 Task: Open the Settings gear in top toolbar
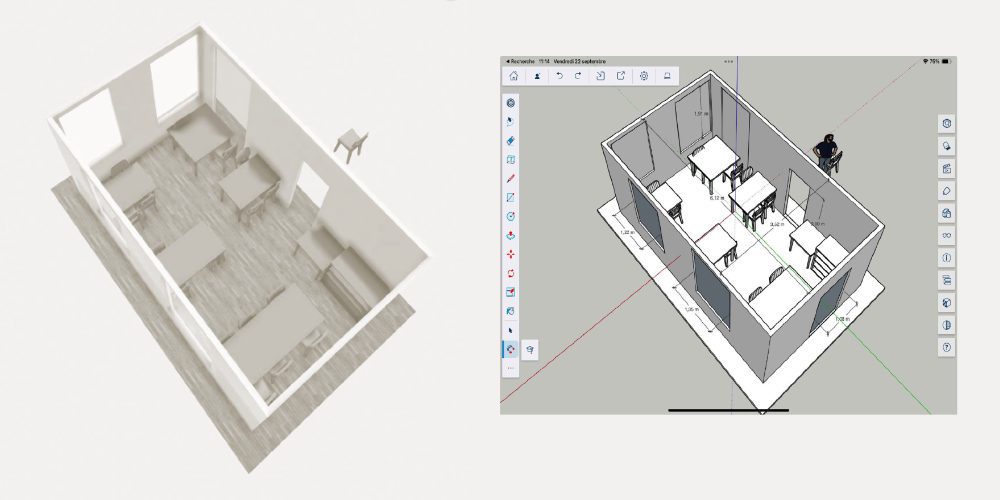[x=644, y=76]
